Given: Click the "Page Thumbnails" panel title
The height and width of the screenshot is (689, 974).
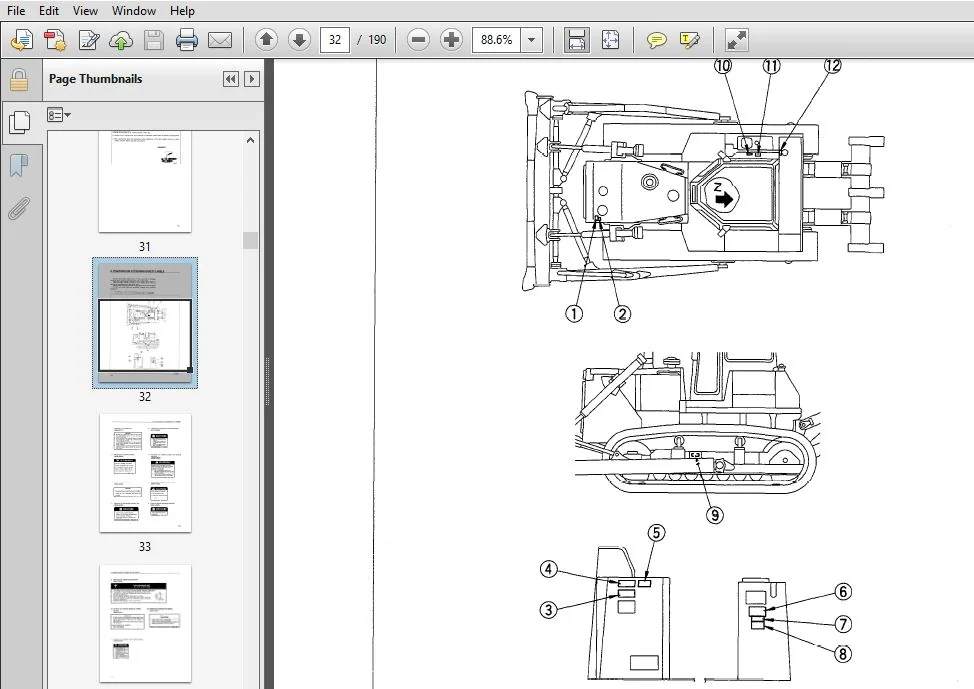Looking at the screenshot, I should [96, 79].
